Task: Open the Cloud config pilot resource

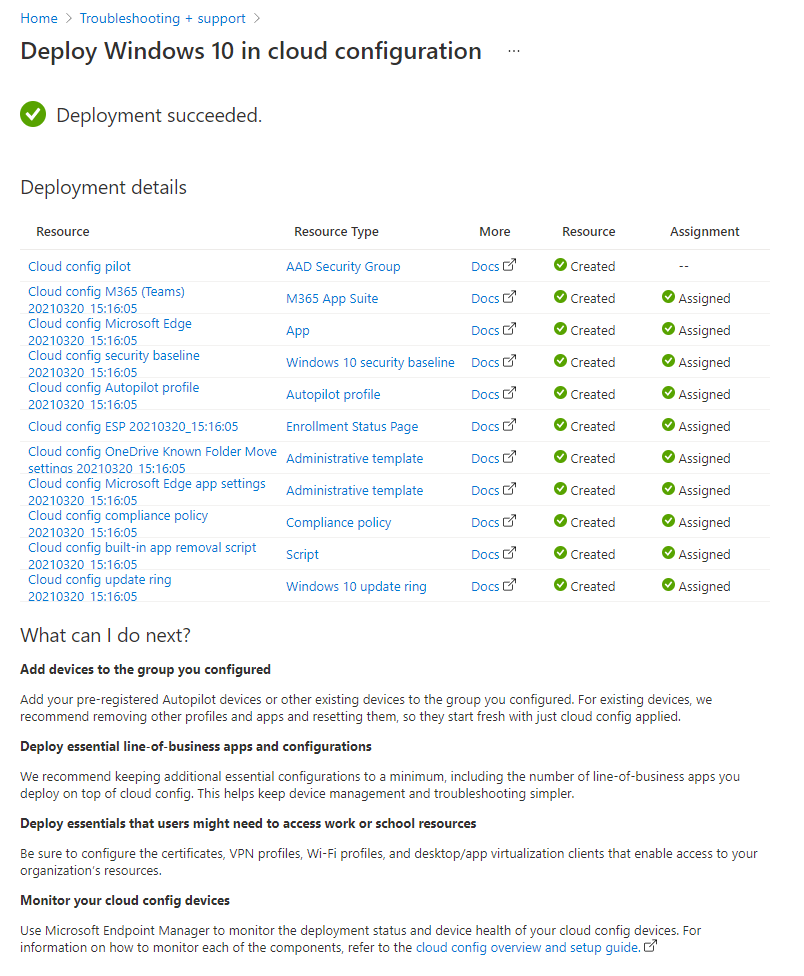Action: 79,266
